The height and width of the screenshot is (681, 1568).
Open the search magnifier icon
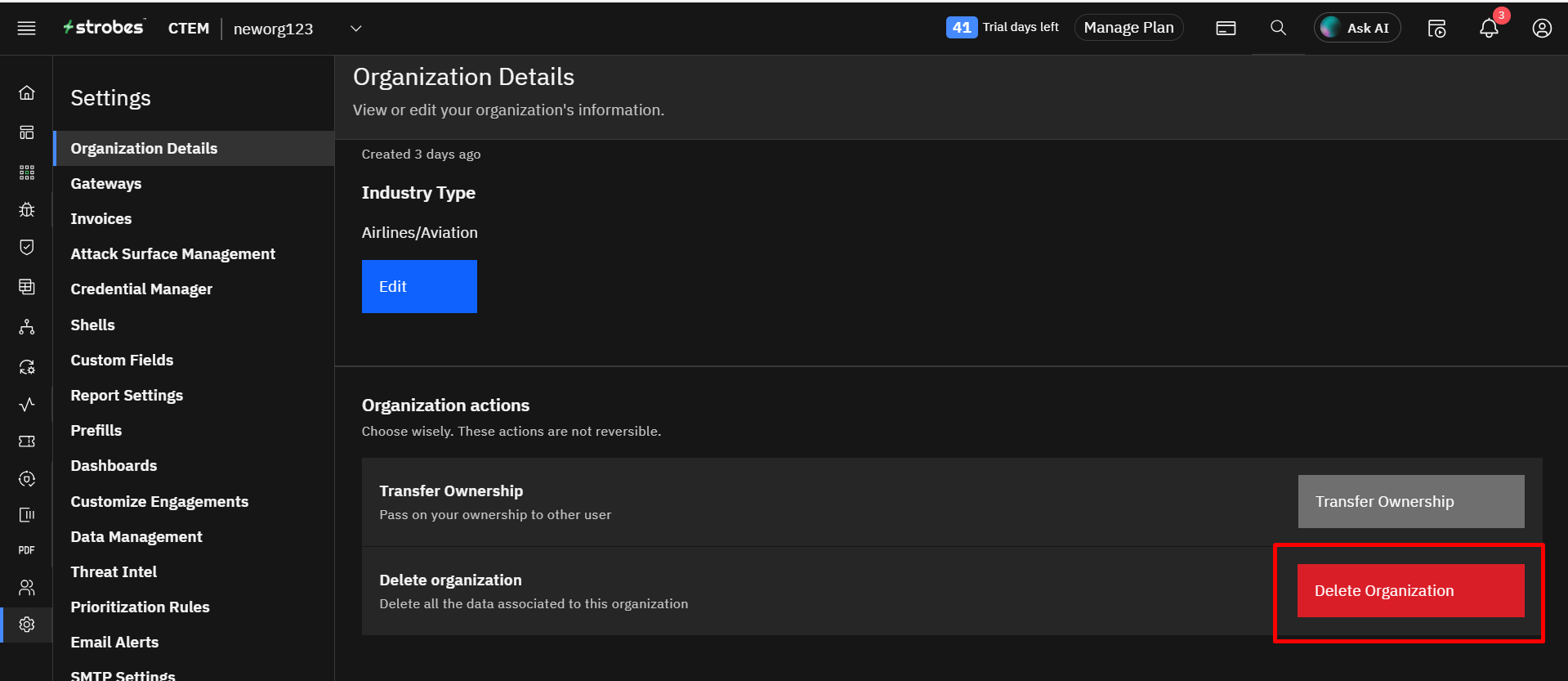point(1278,29)
